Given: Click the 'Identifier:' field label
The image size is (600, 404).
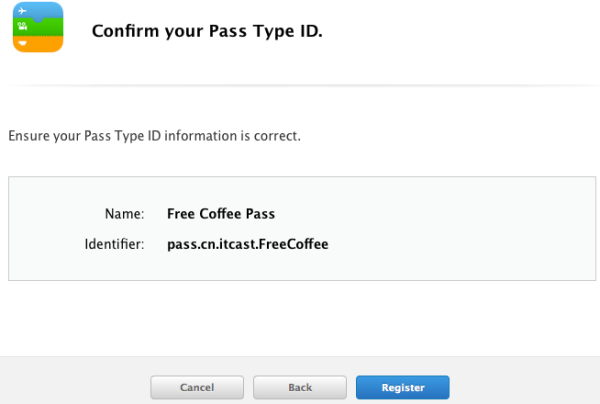Looking at the screenshot, I should tap(114, 244).
